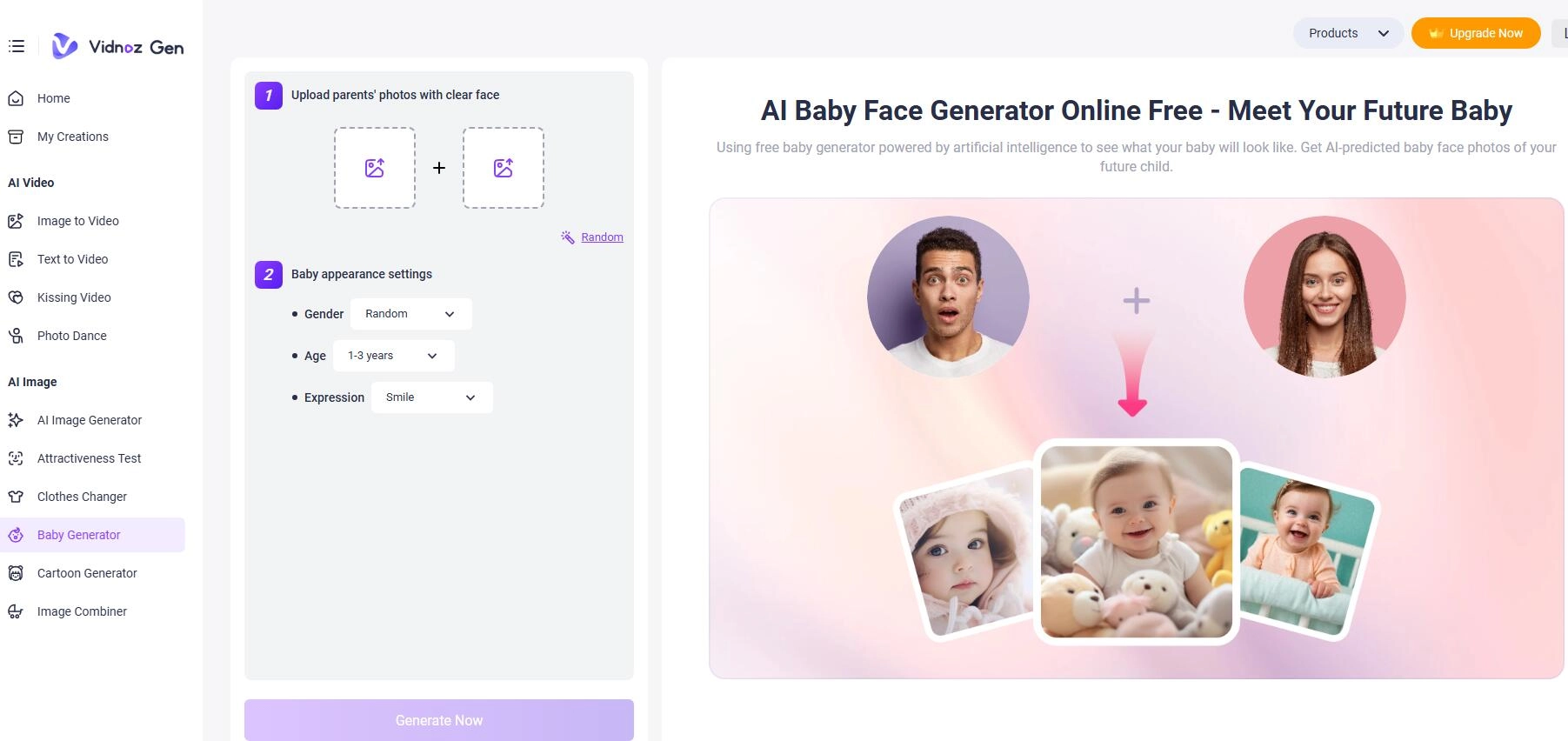Click the Attractiveness Test face icon
The height and width of the screenshot is (741, 1568).
coord(16,458)
